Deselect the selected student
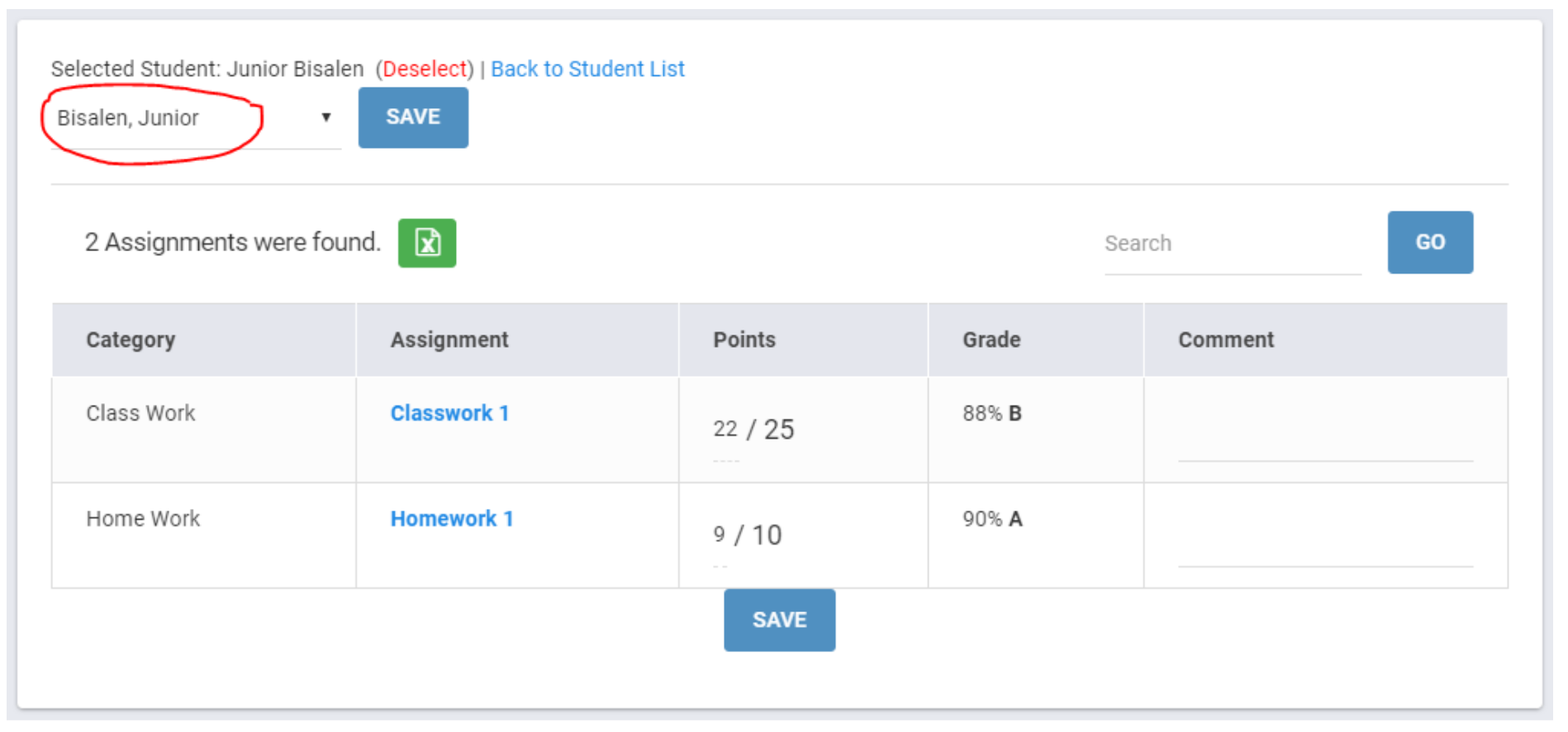 click(x=425, y=69)
